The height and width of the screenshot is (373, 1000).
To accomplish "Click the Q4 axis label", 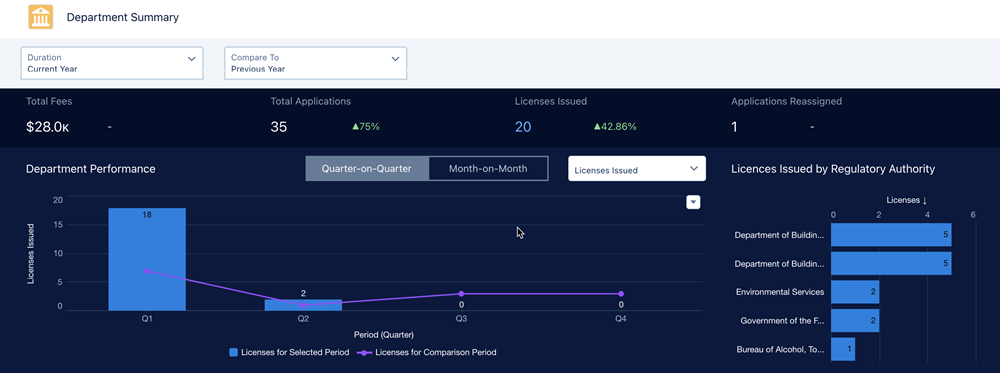I will tap(621, 319).
